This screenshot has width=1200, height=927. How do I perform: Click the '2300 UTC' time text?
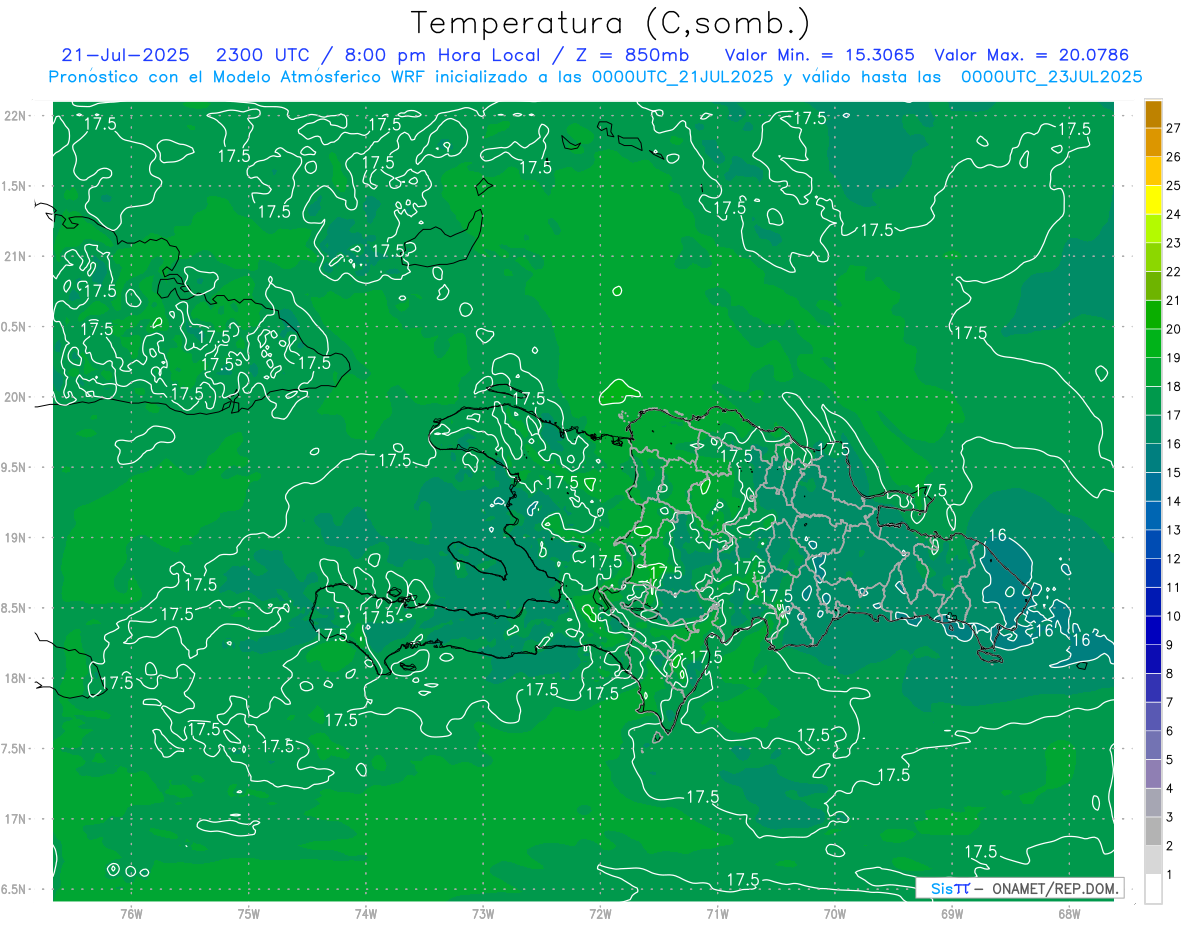click(x=261, y=55)
